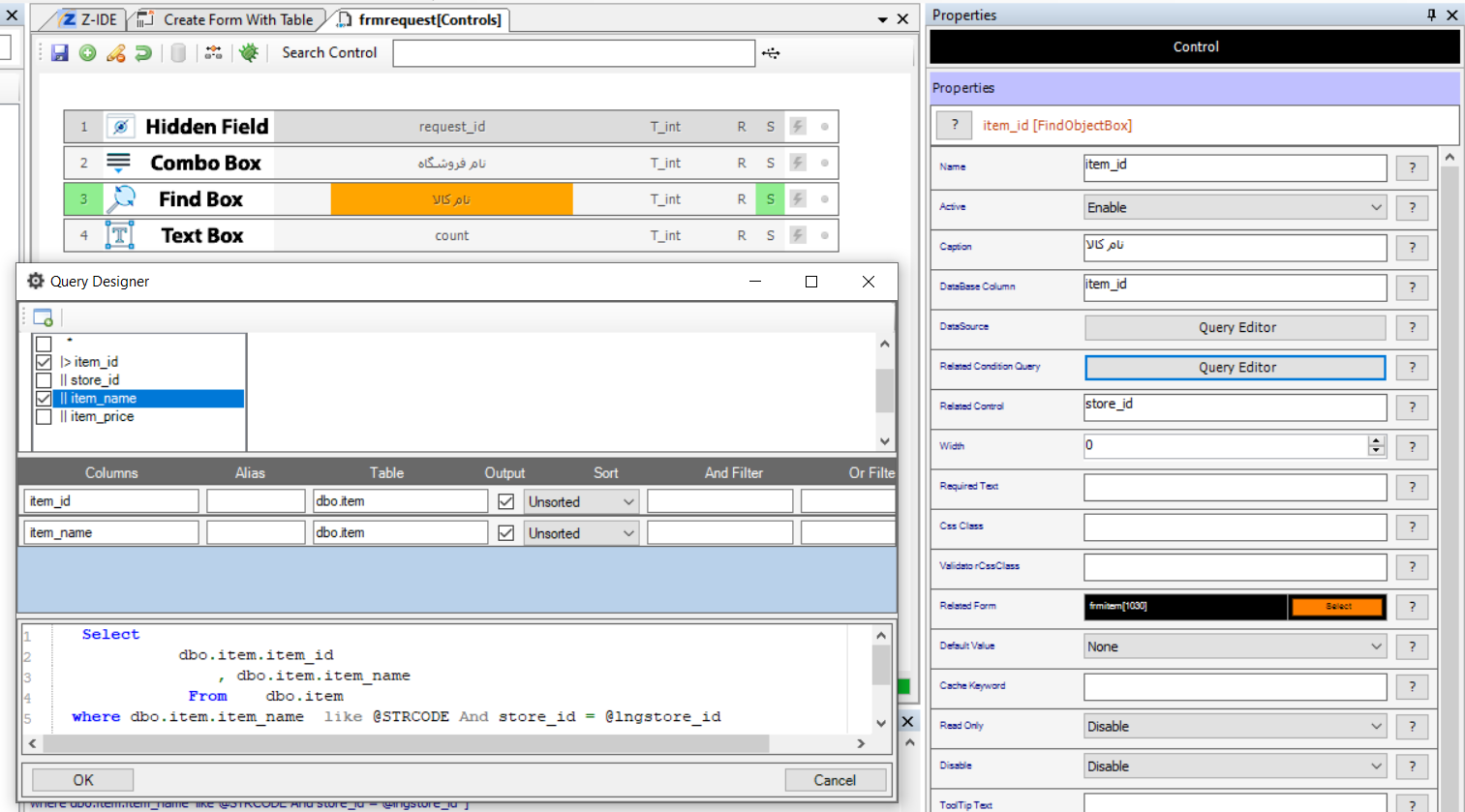The width and height of the screenshot is (1465, 812).
Task: Increase Width value with spinner up arrow
Action: pyautogui.click(x=1377, y=440)
